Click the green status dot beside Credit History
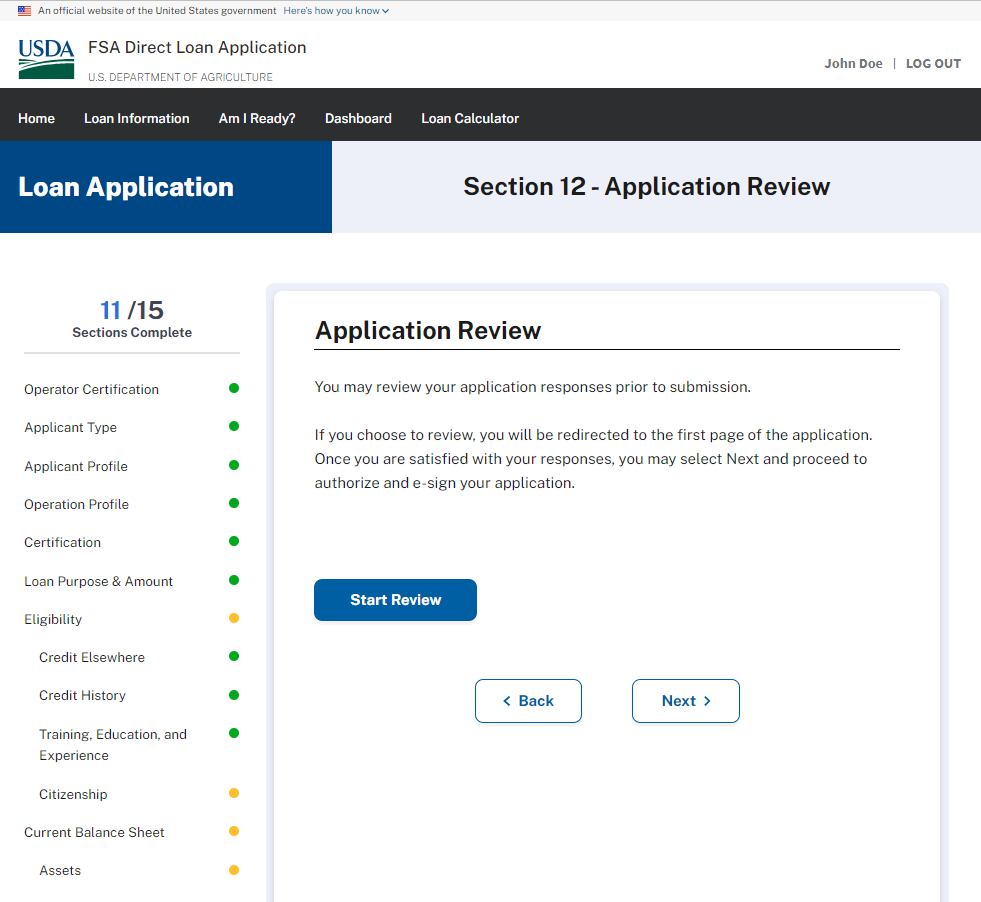This screenshot has width=981, height=902. (234, 695)
